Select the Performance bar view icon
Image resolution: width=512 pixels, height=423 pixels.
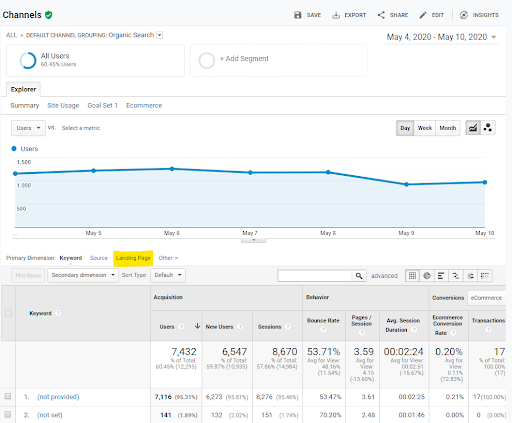(441, 276)
